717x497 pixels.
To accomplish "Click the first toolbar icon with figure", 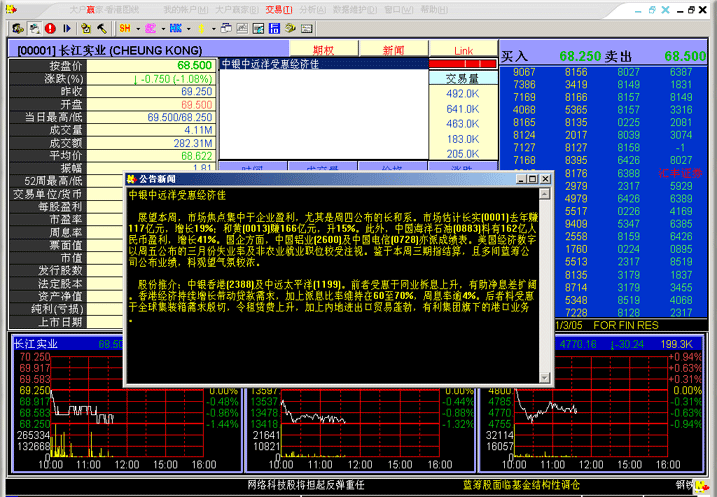I will tap(18, 28).
